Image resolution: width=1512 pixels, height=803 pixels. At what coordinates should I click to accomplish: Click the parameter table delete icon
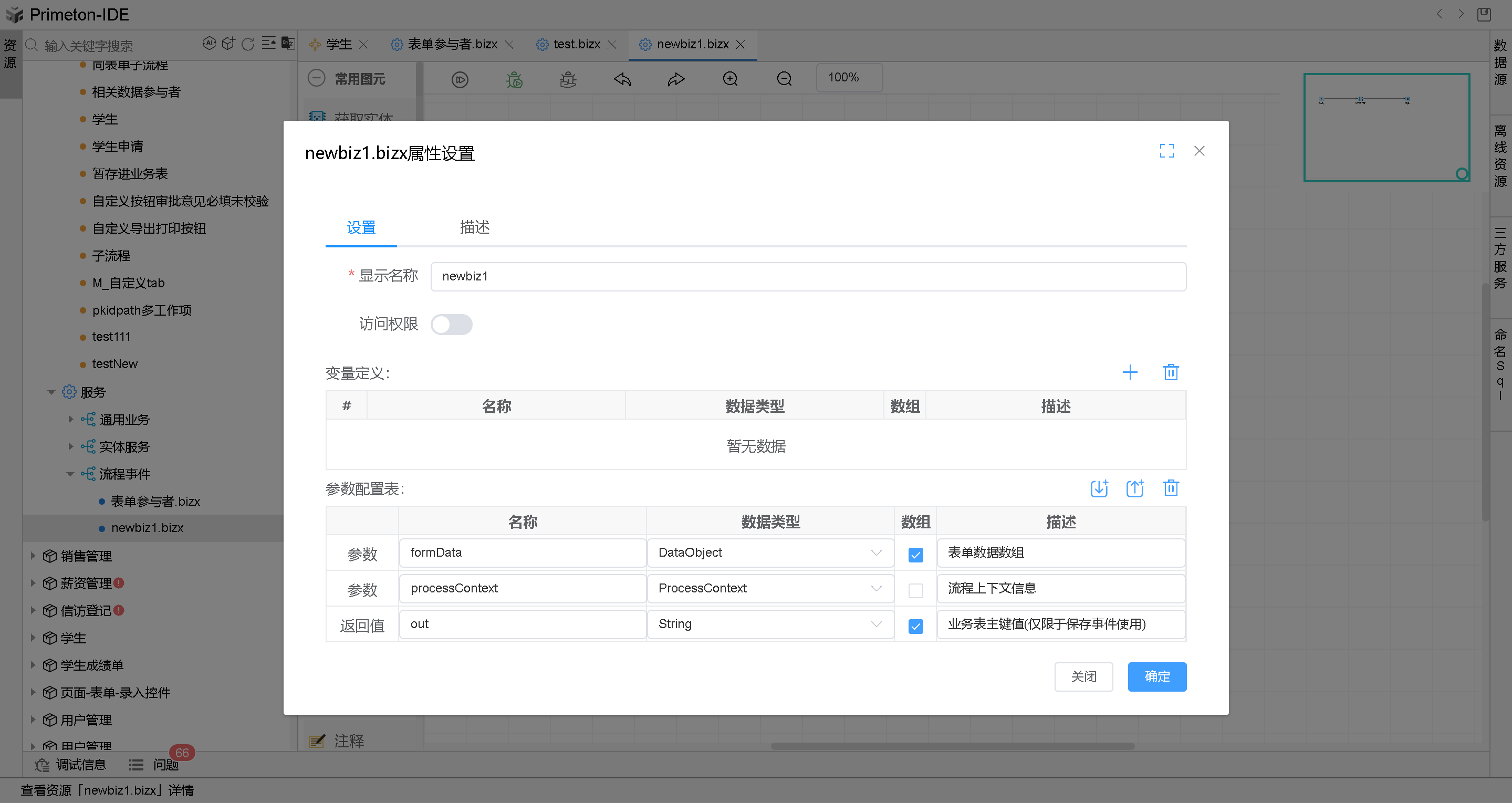coord(1171,488)
